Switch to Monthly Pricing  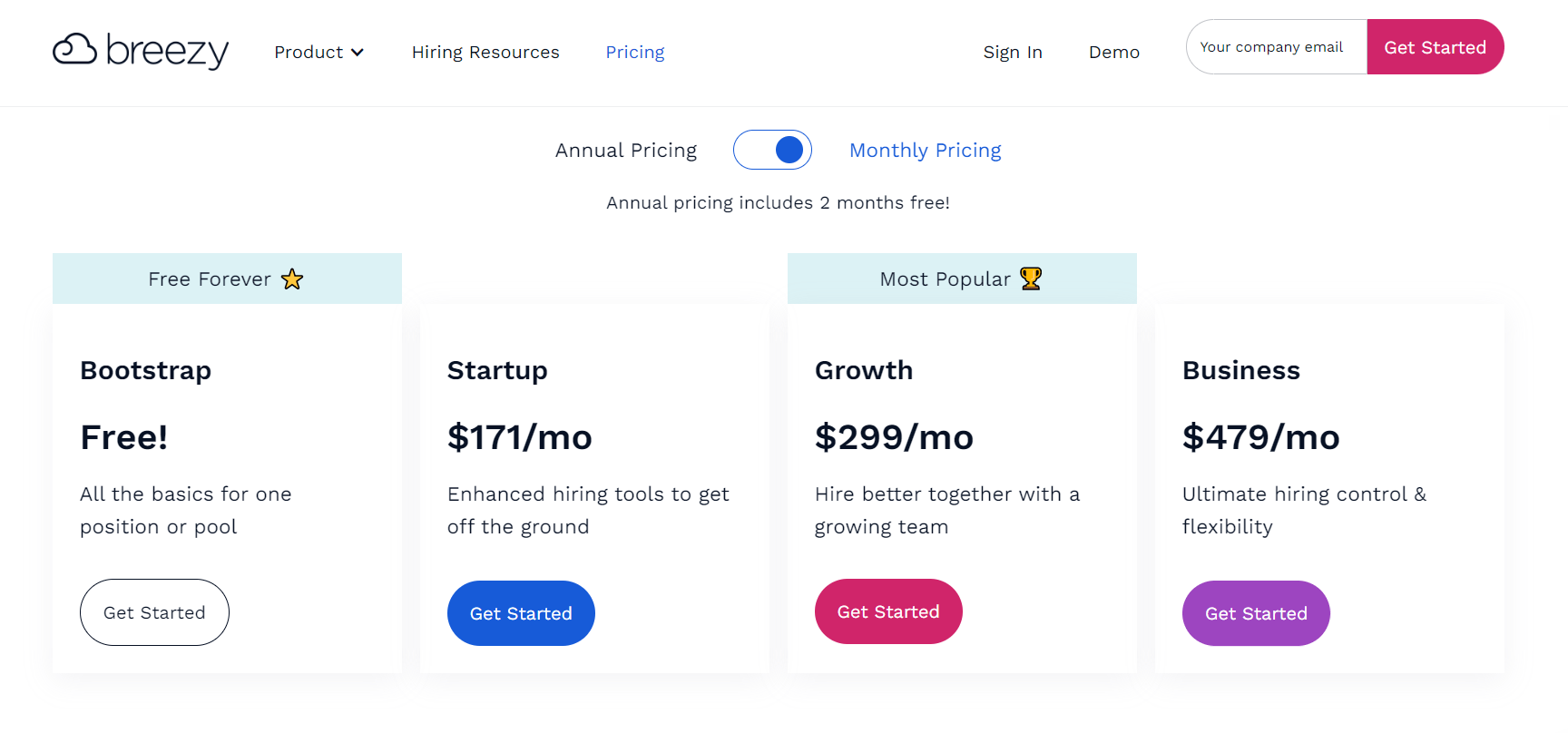(x=925, y=150)
